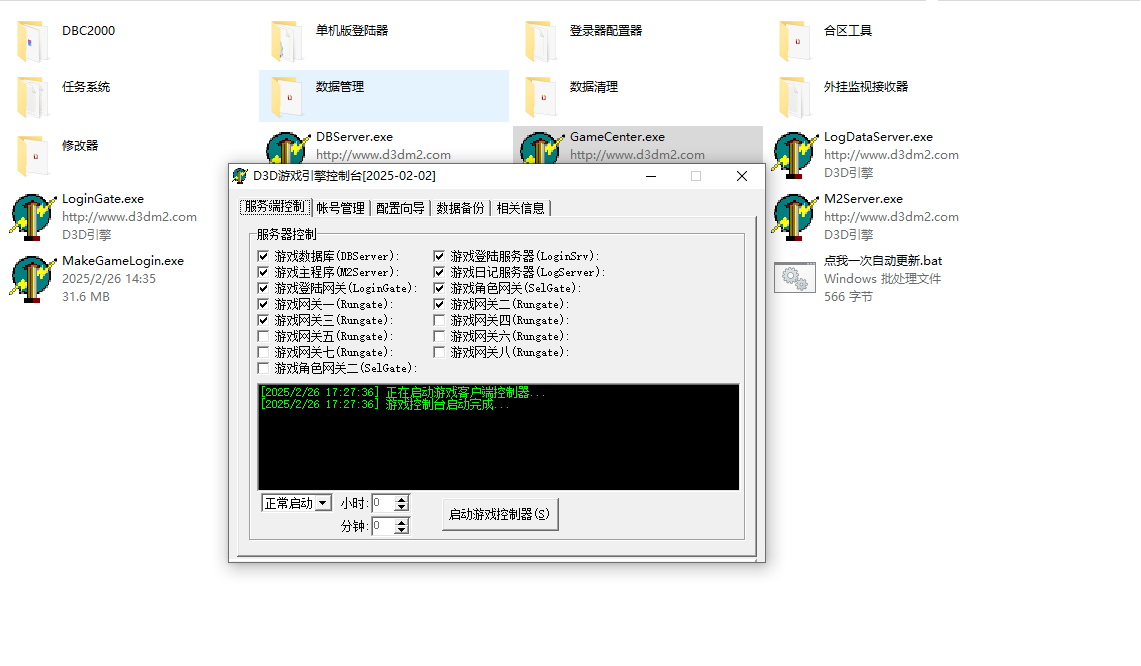This screenshot has height=666, width=1141.
Task: Select the LoginGate.exe file name text
Action: [103, 199]
